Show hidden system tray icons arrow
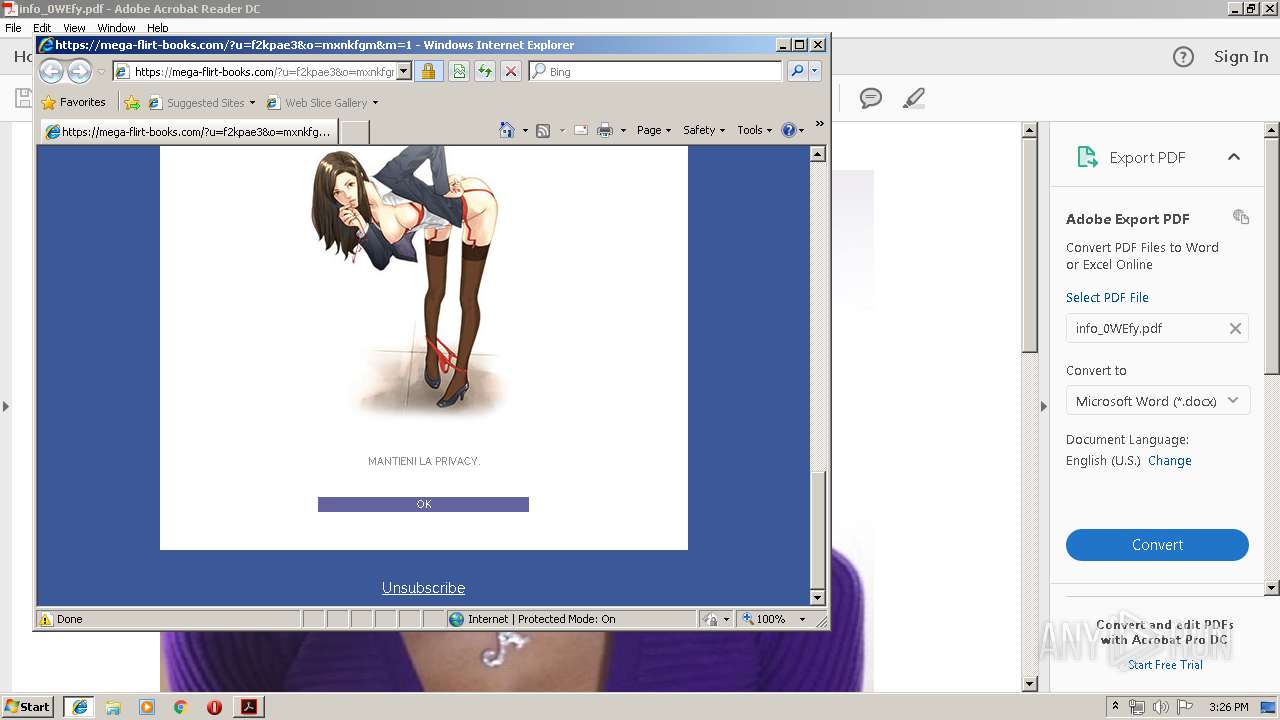This screenshot has width=1280, height=720. click(1116, 707)
